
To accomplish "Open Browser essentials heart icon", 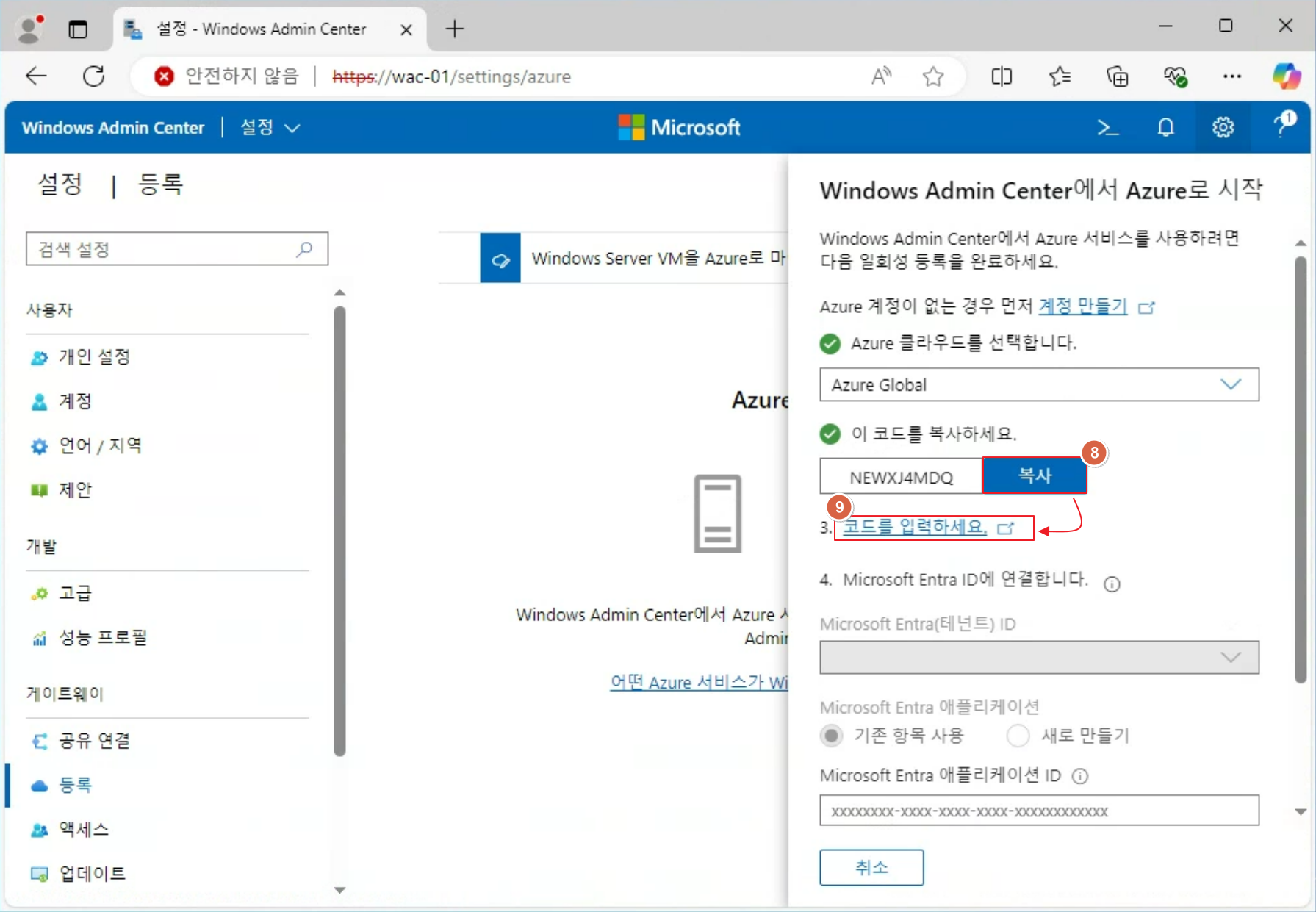I will pos(1175,76).
